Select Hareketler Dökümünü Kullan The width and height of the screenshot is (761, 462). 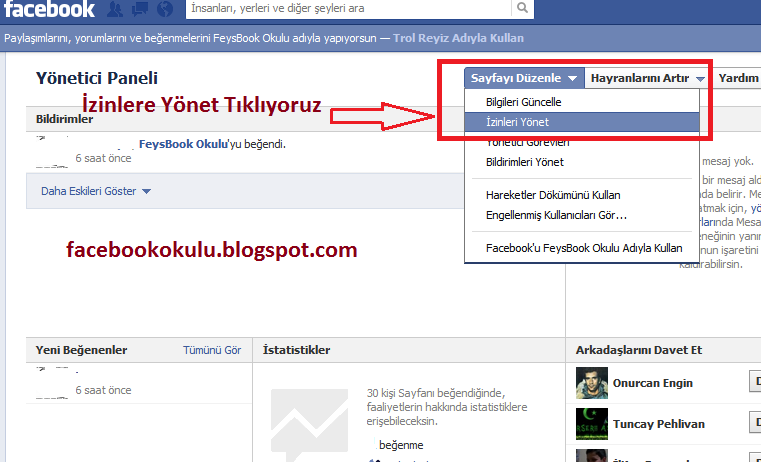coord(581,195)
